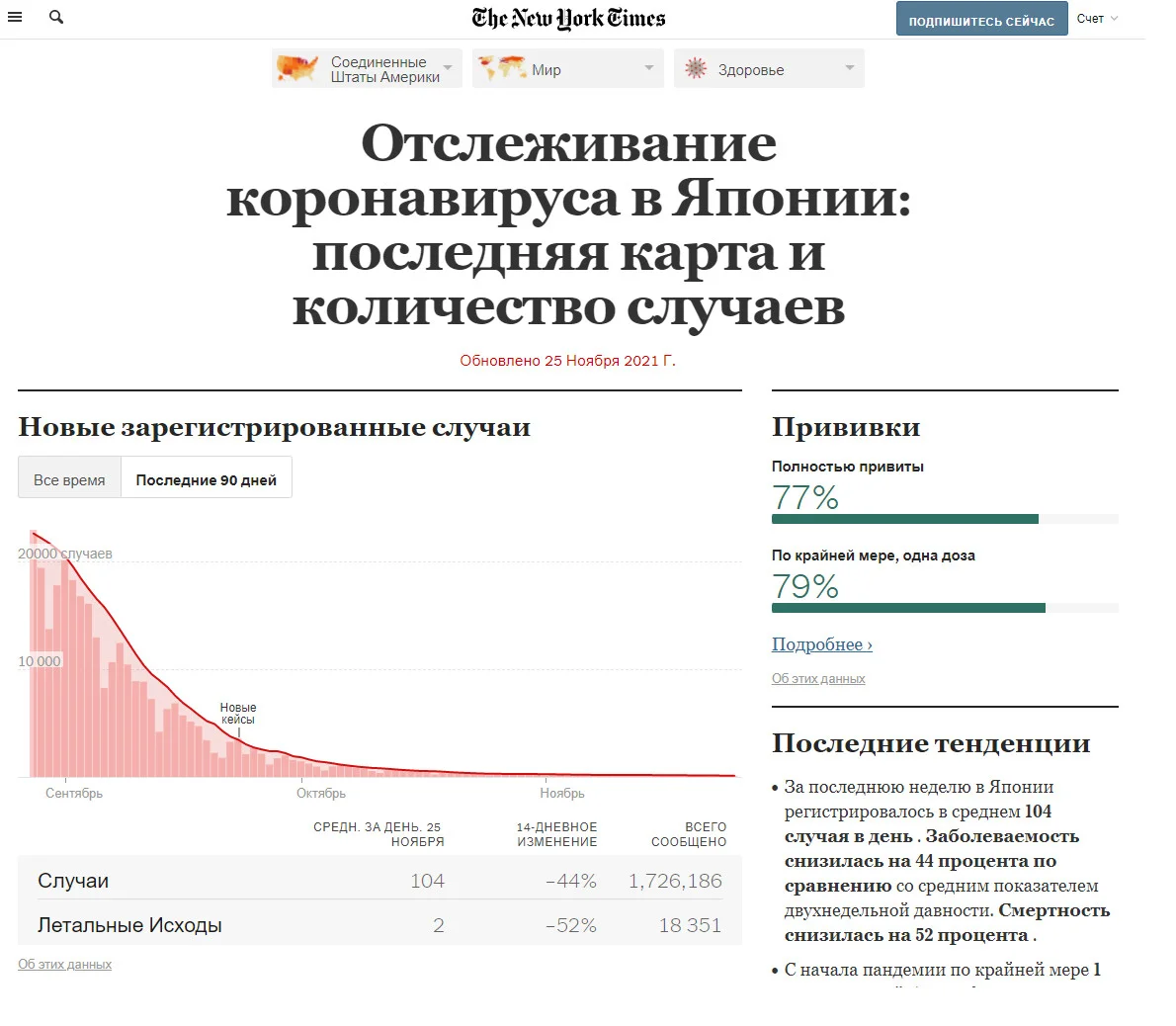The width and height of the screenshot is (1176, 1026).
Task: Select the Последние 90 дней tab
Action: pos(207,480)
